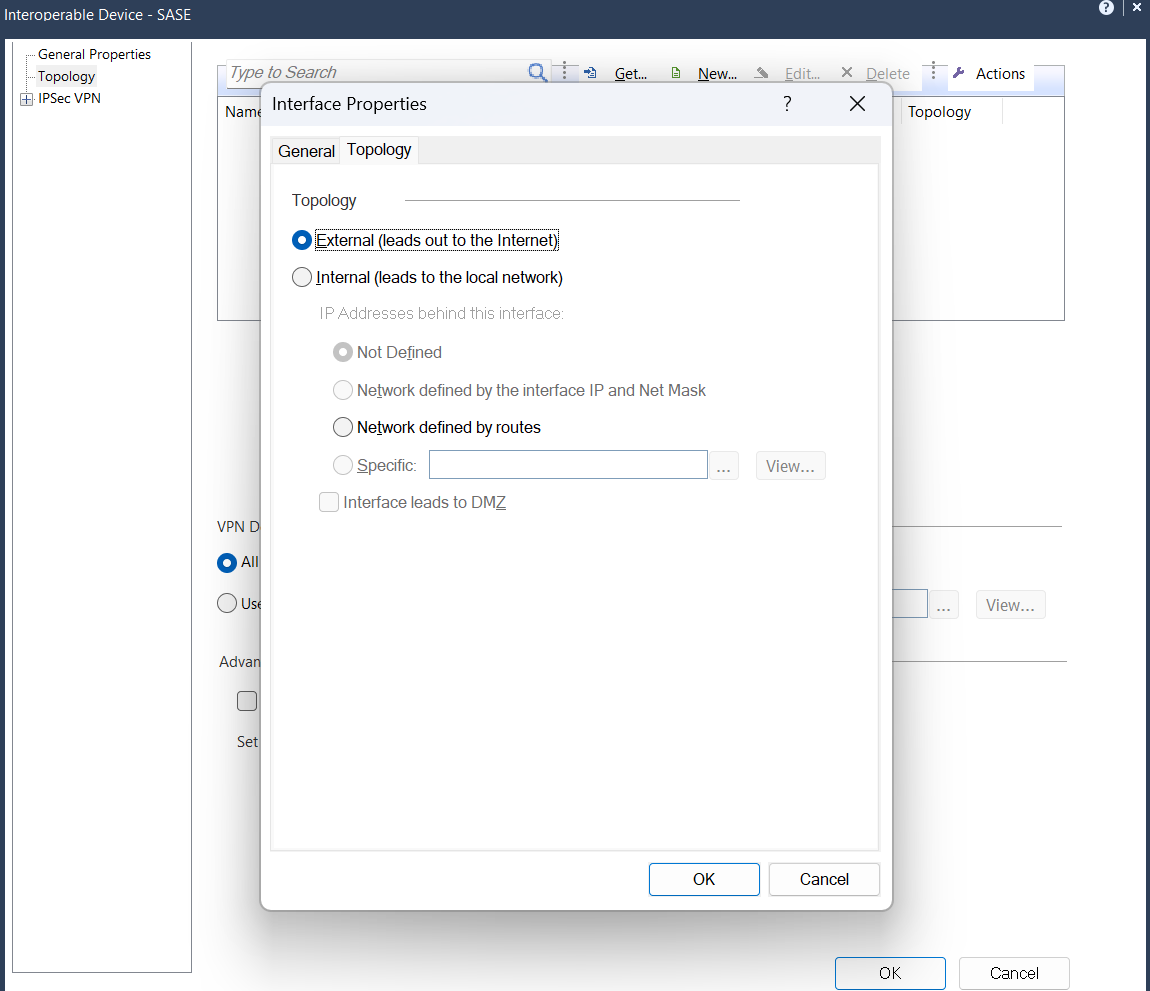Select General Properties in the left tree
The image size is (1150, 991).
pos(94,54)
